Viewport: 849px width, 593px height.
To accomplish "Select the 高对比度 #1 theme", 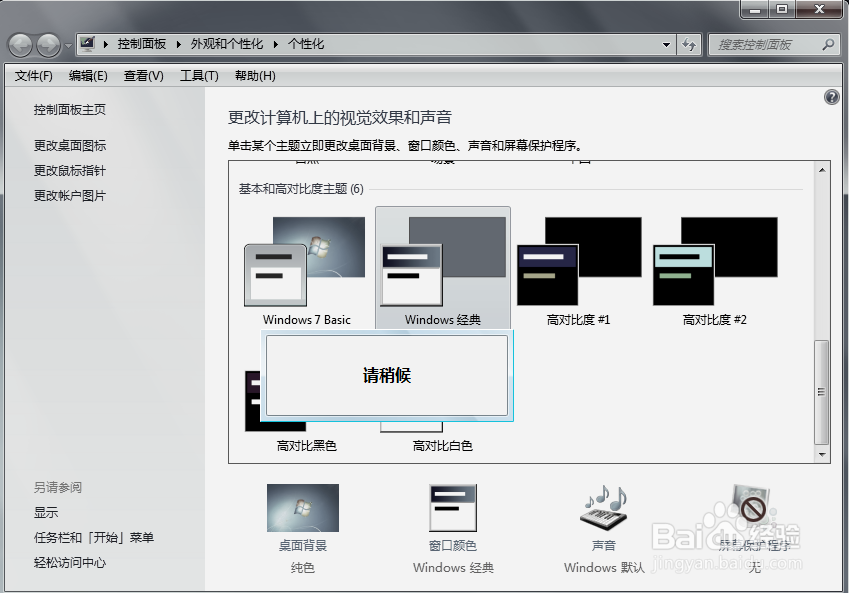I will [x=578, y=269].
